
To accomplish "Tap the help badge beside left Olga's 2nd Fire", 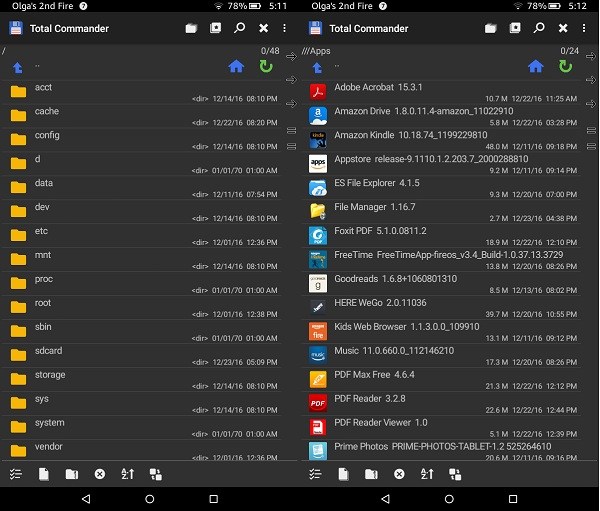I will pos(83,6).
